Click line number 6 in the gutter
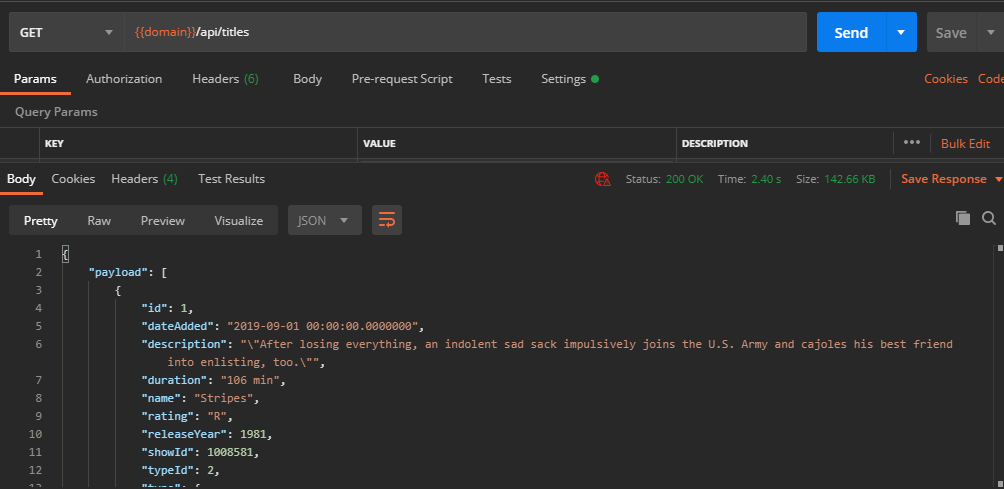 (x=38, y=344)
